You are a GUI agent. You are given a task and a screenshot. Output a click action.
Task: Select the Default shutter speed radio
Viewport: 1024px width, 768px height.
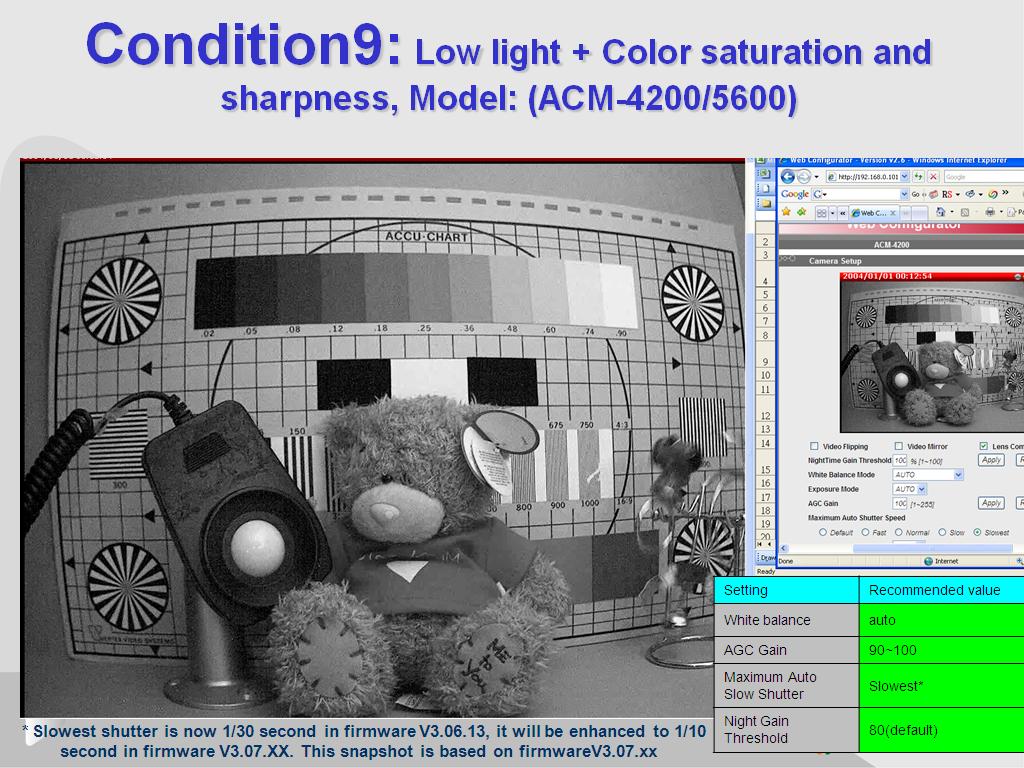pos(823,532)
